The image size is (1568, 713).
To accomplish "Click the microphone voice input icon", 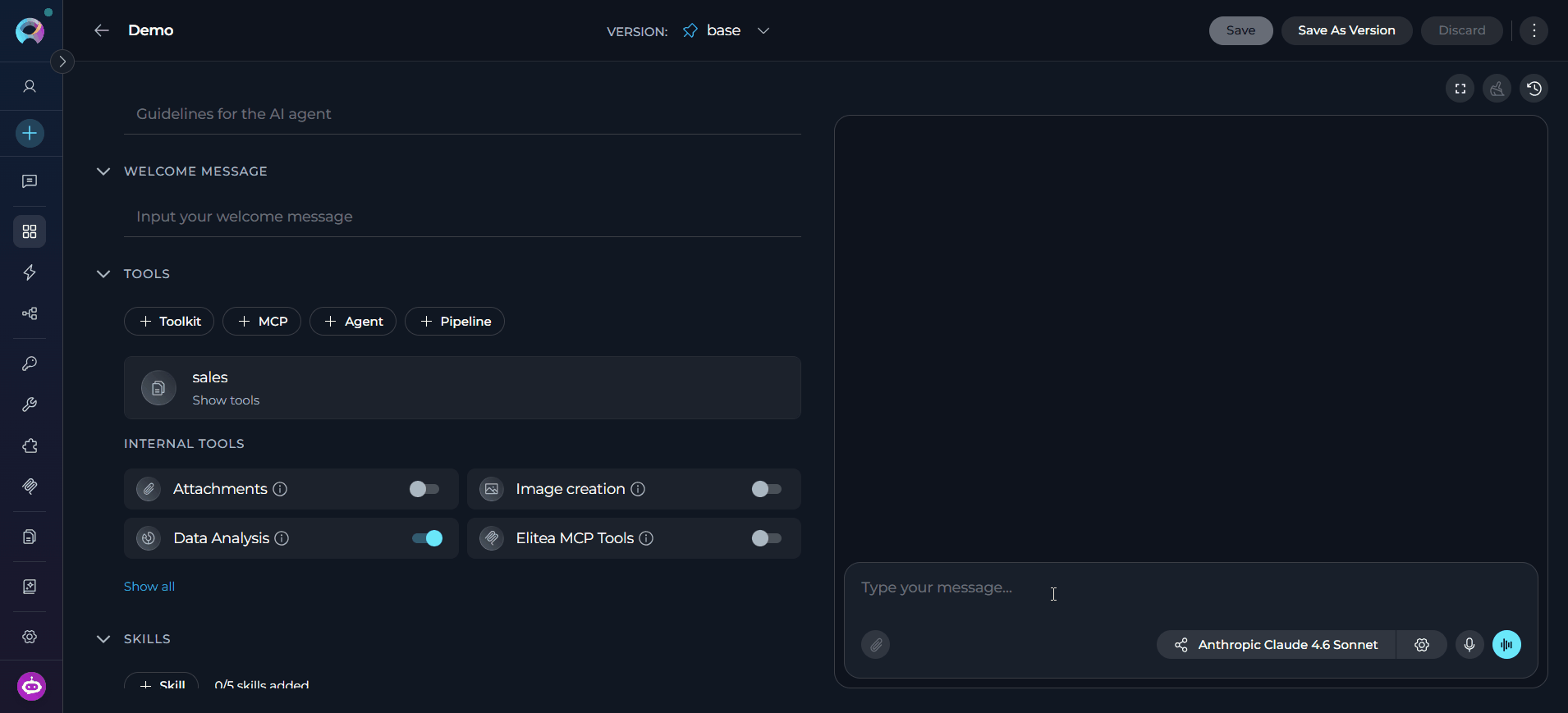I will coord(1469,645).
